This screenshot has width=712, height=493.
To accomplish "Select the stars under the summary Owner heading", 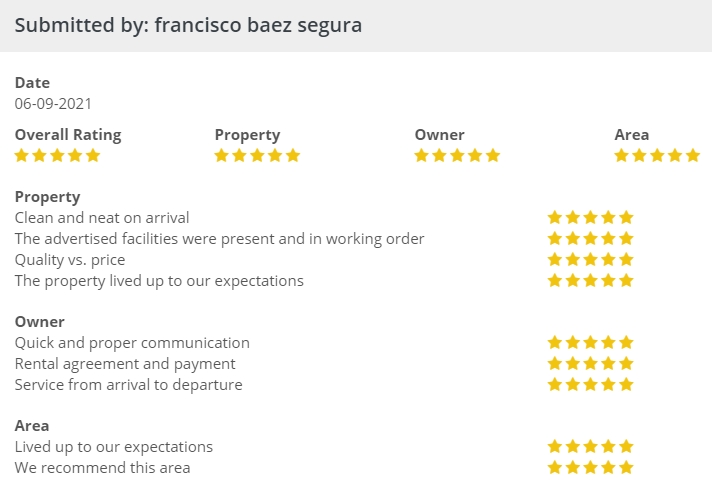I will tap(457, 155).
